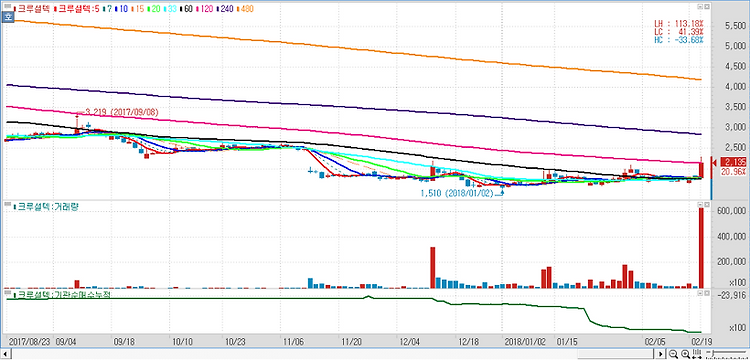Viewport: 750px width, 360px height.
Task: Click the chart width arrows icon
Action: (697, 354)
